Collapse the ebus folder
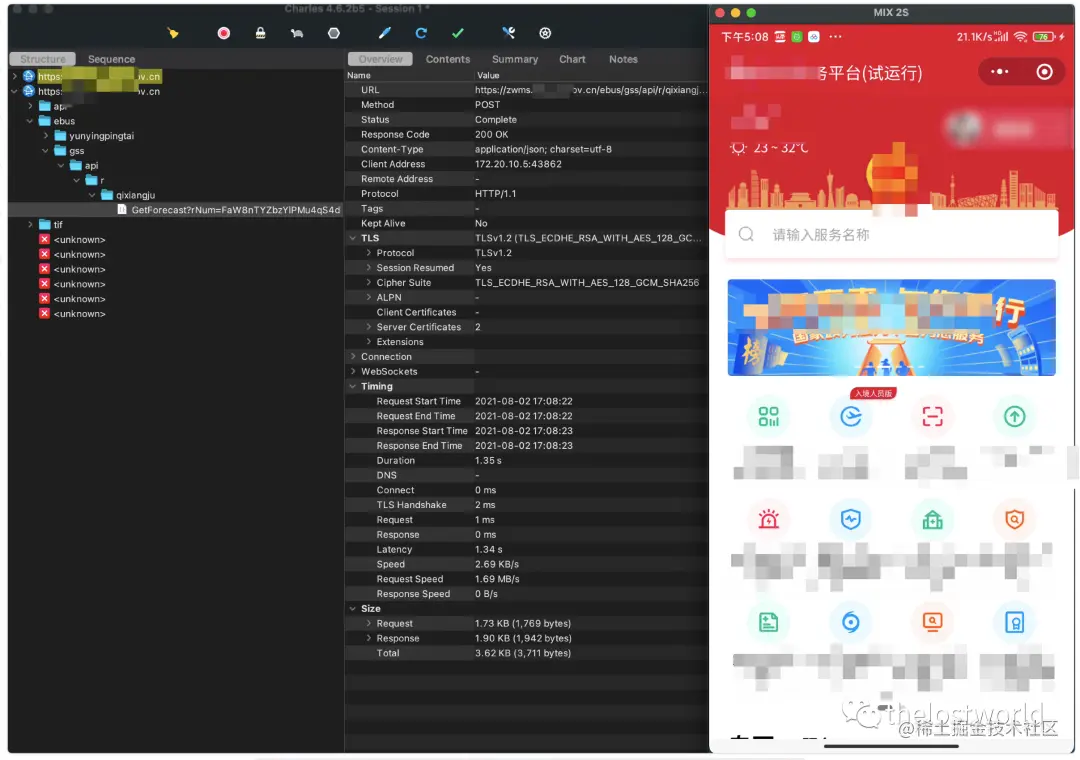This screenshot has height=760, width=1080. [x=30, y=121]
